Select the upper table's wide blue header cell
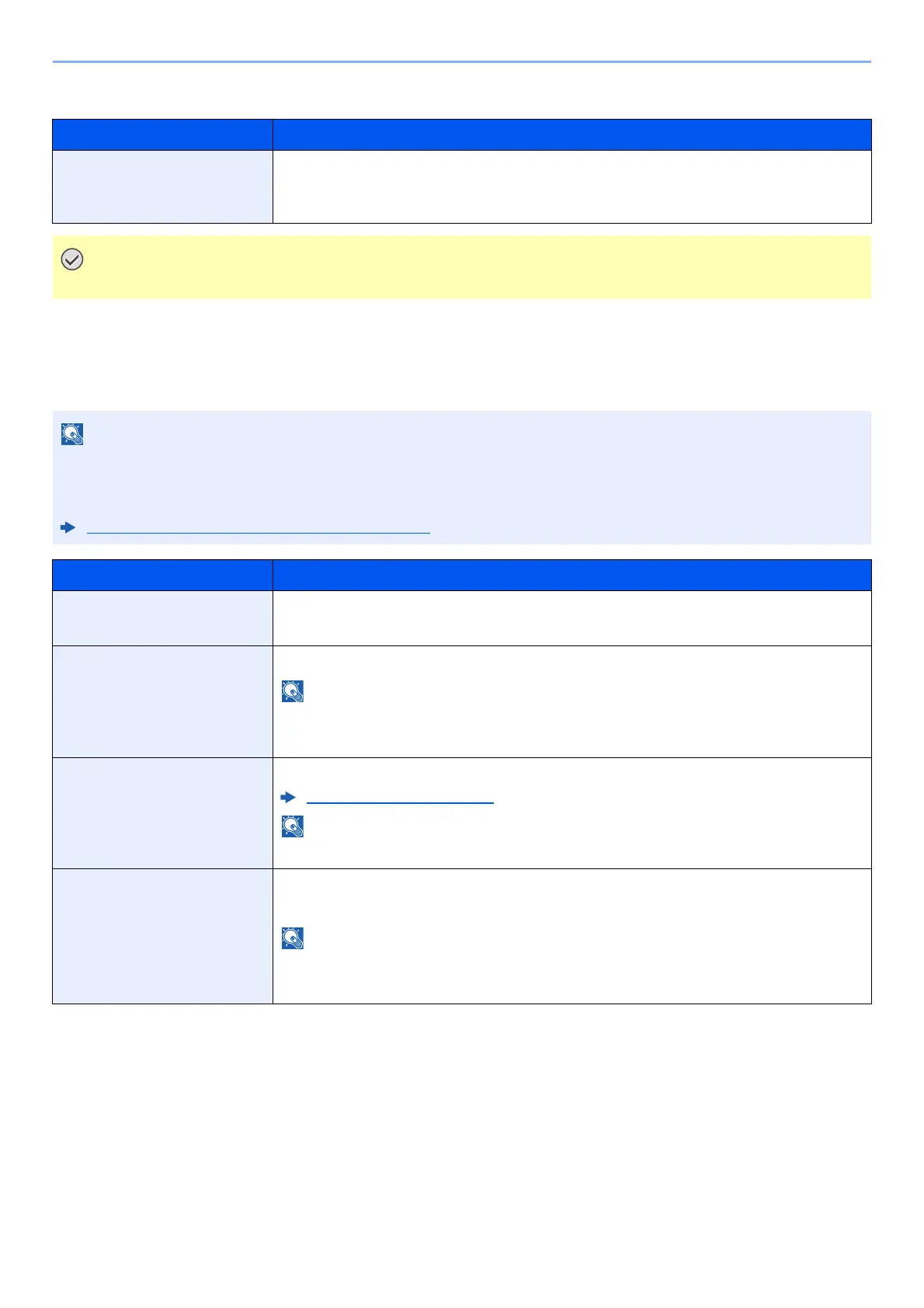The width and height of the screenshot is (924, 1308). 571,134
